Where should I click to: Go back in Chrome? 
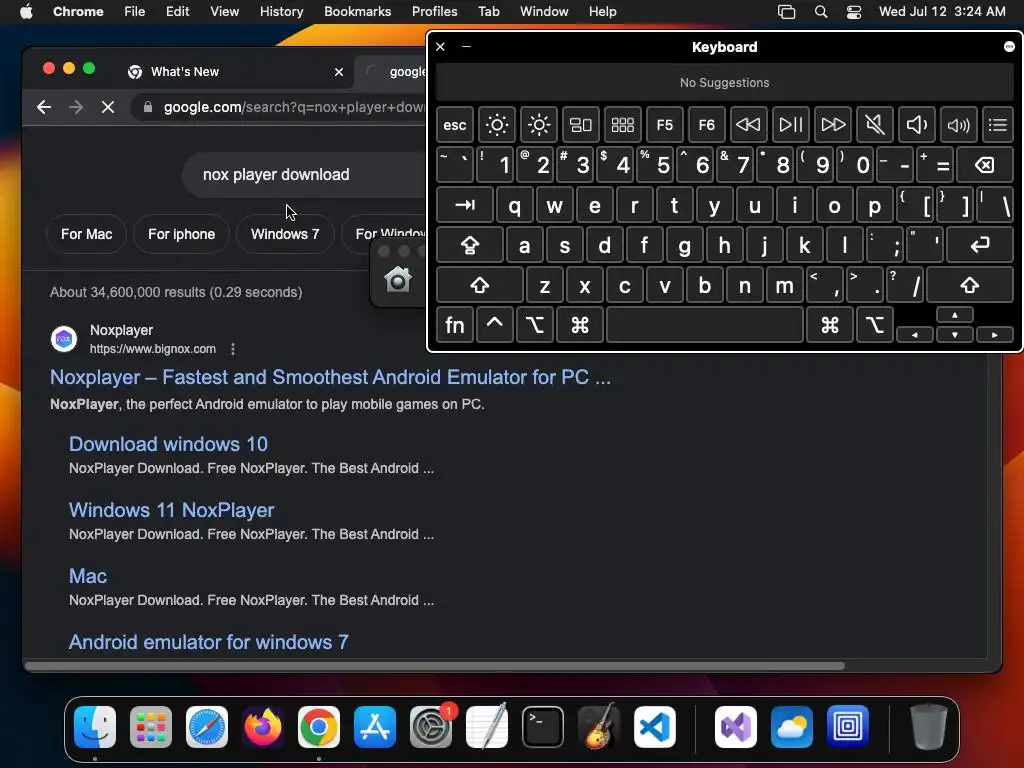(x=44, y=107)
